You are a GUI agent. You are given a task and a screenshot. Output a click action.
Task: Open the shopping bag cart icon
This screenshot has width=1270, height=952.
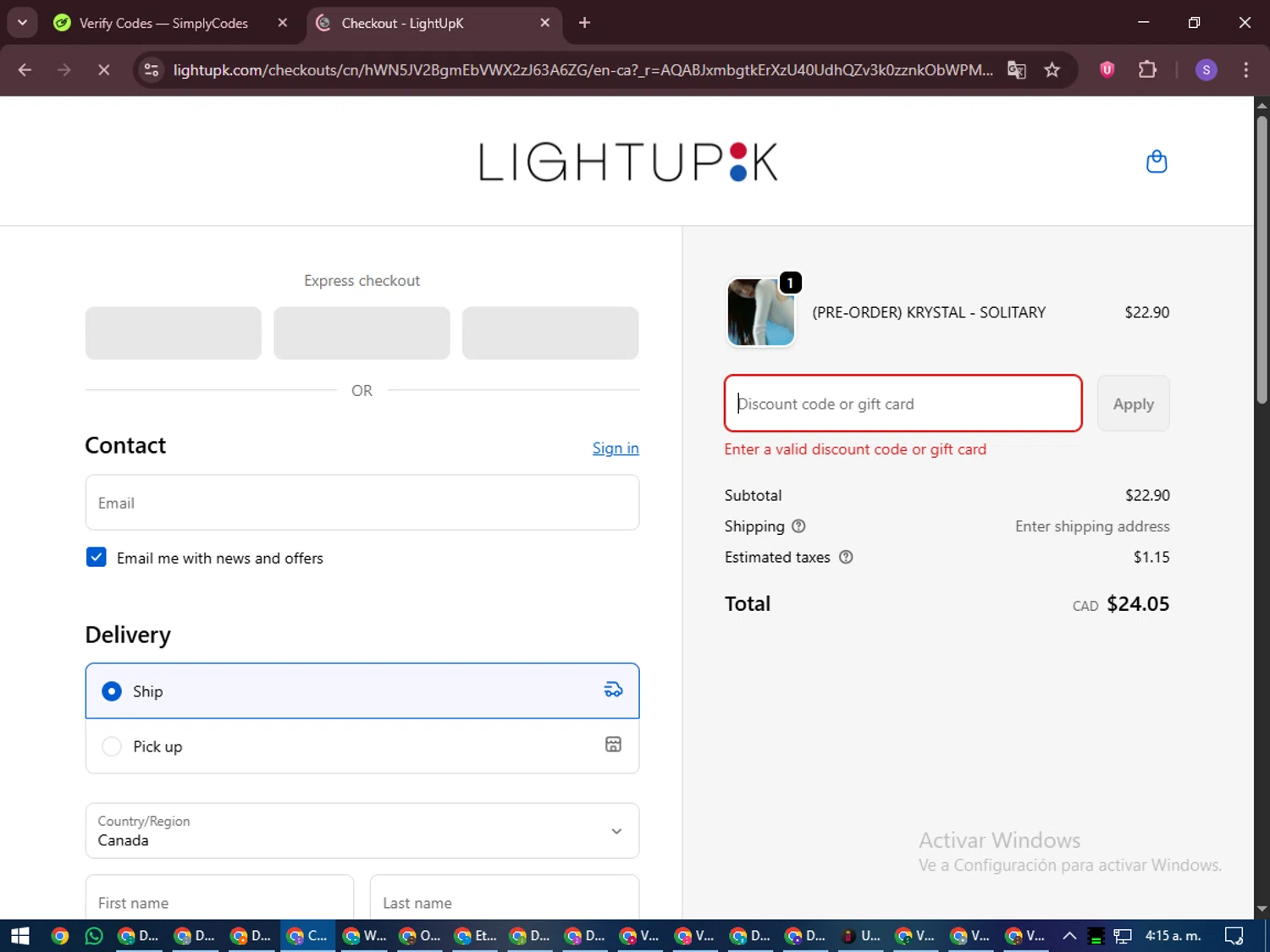1157,161
